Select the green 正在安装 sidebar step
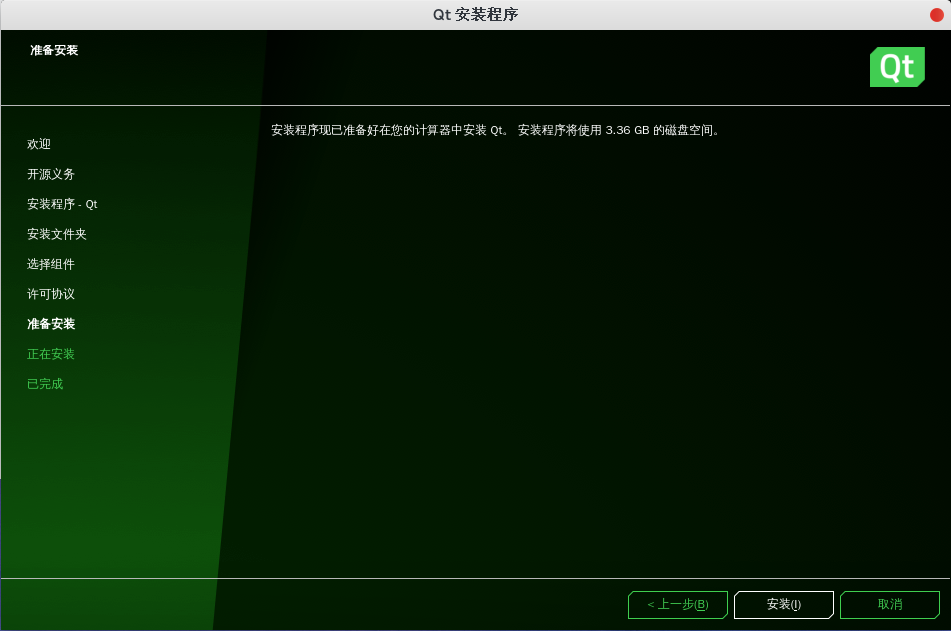Image resolution: width=951 pixels, height=631 pixels. 51,354
